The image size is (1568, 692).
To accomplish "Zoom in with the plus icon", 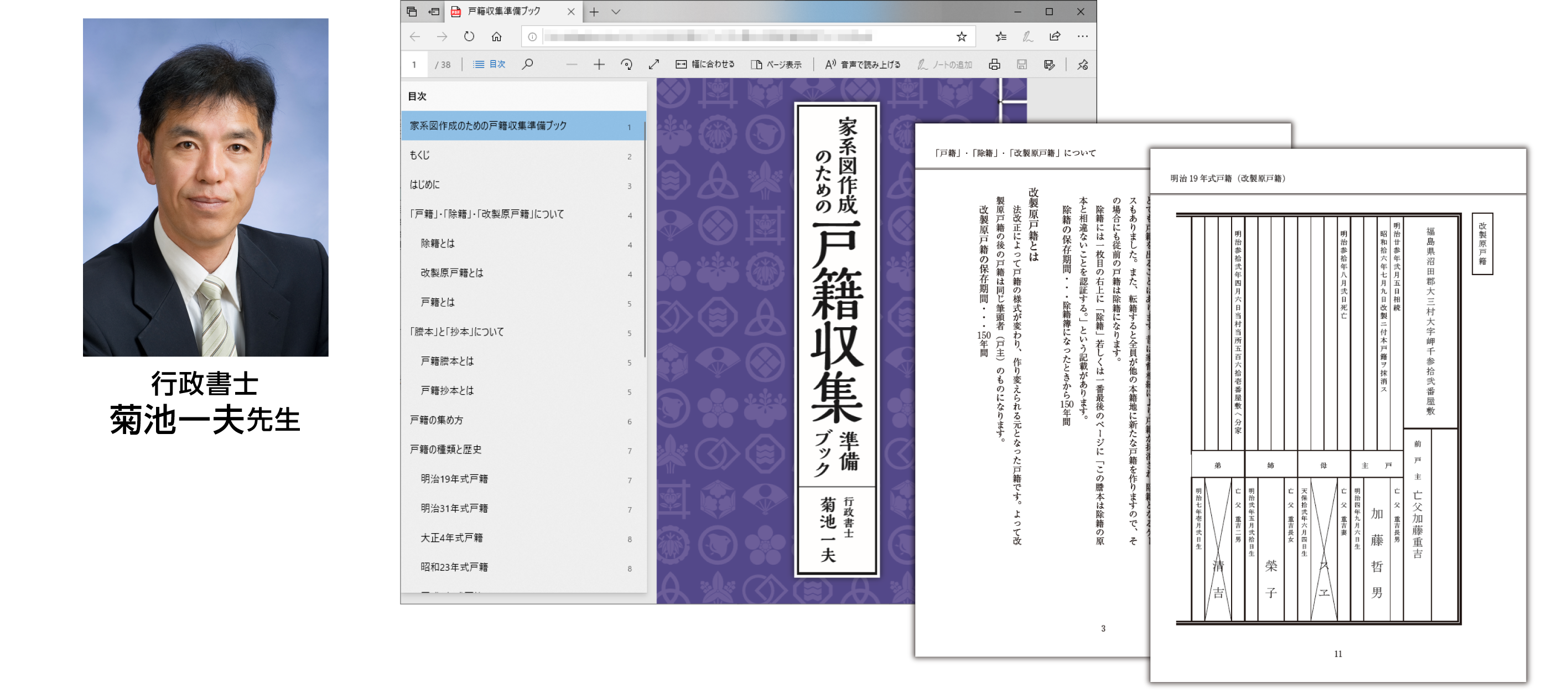I will coord(599,64).
